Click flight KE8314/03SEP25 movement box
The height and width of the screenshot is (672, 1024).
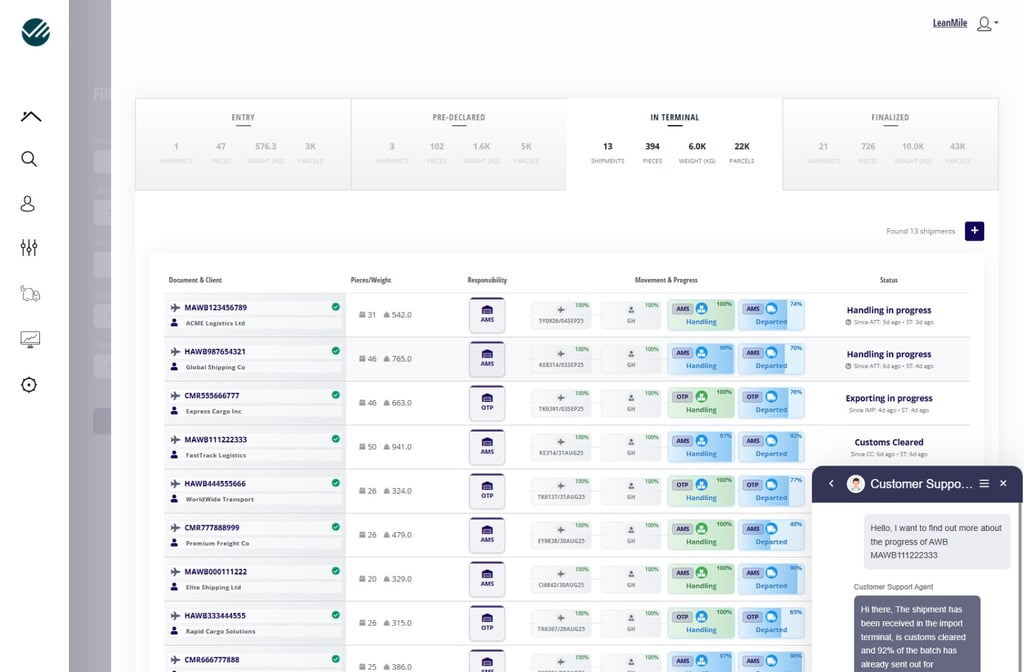point(561,359)
